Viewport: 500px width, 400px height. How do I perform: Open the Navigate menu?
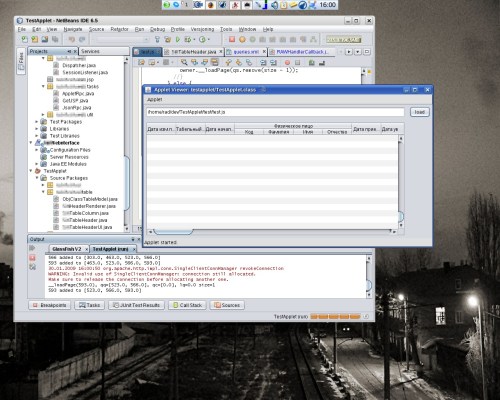click(x=73, y=29)
